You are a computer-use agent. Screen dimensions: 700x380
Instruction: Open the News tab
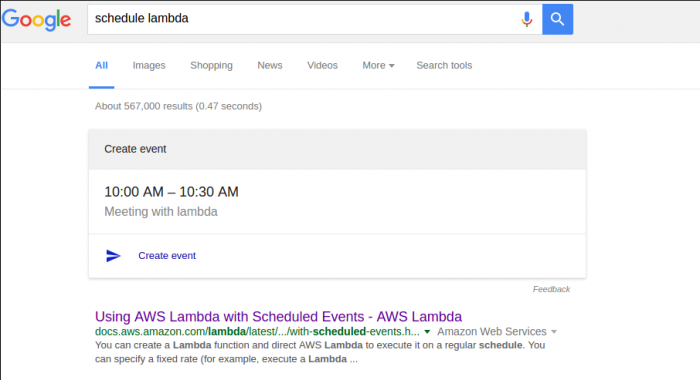tap(270, 65)
